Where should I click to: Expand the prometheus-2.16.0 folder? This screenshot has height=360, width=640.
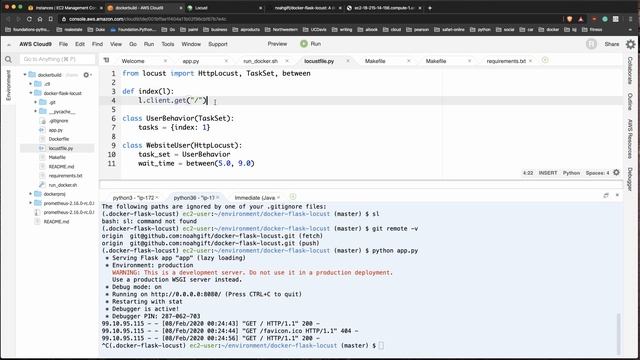point(30,203)
